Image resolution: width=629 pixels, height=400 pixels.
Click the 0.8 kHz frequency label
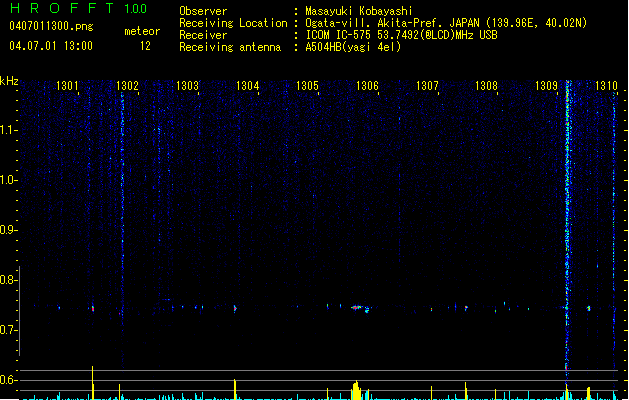point(8,280)
